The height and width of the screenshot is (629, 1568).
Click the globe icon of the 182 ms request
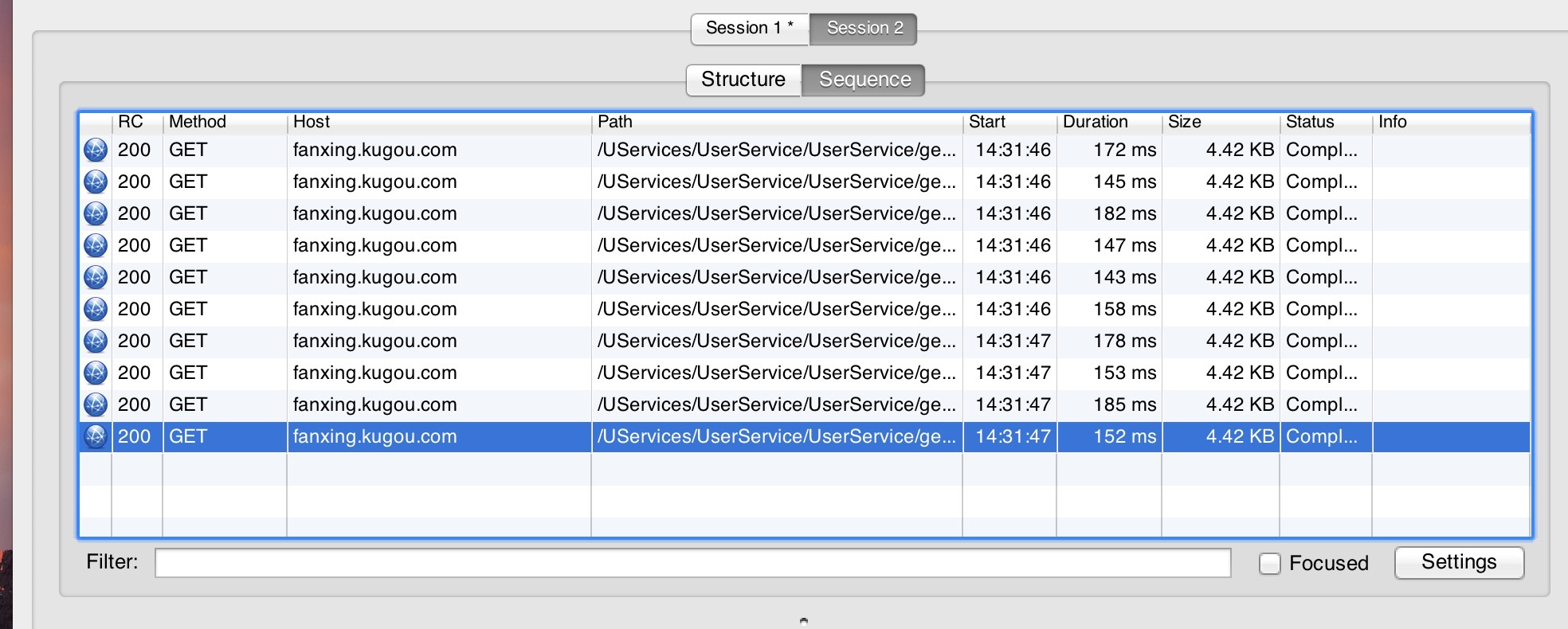(96, 213)
